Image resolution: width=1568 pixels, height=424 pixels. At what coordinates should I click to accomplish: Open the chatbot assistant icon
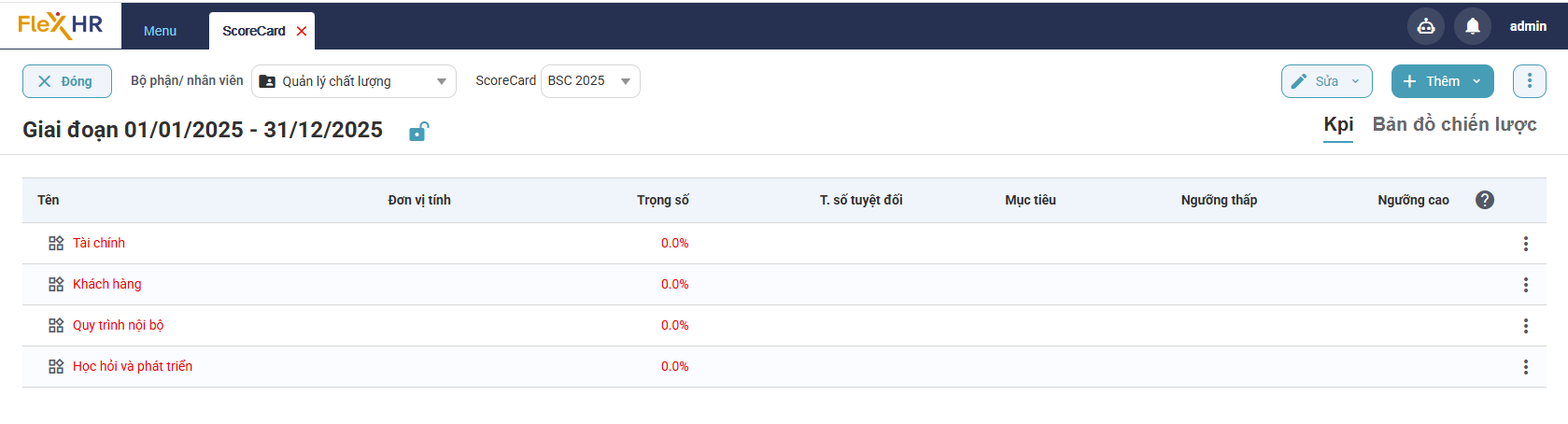1425,26
